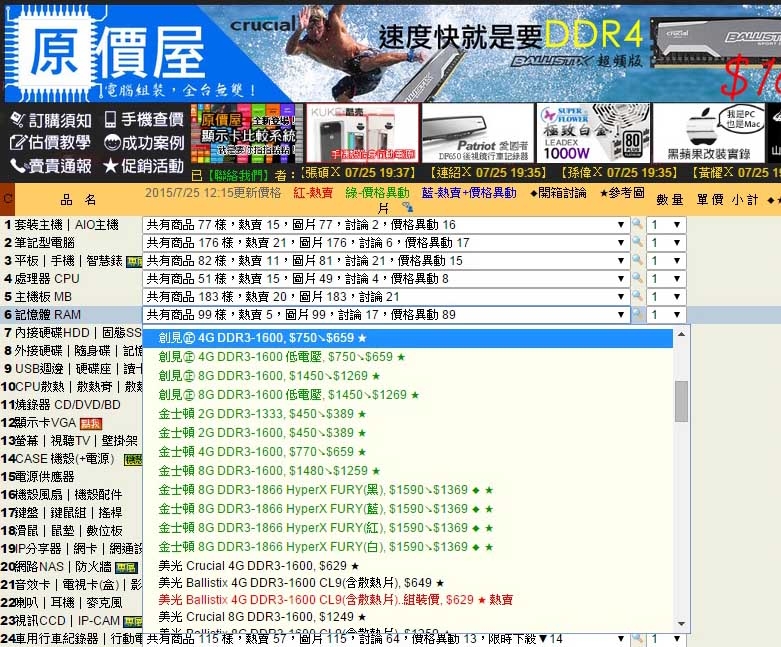781x647 pixels.
Task: Select 創見 4G DDR3-1600 低電壓 option
Action: click(407, 357)
